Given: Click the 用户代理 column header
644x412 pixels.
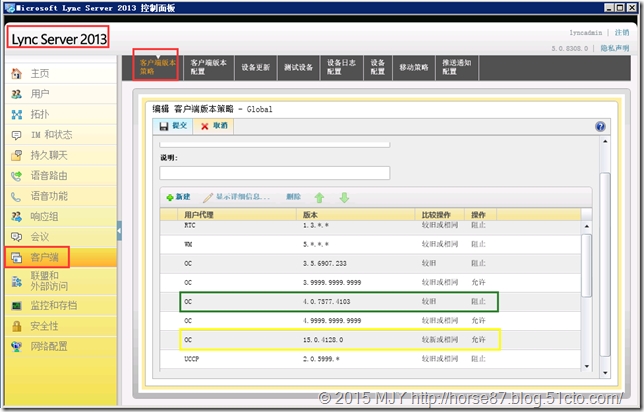Looking at the screenshot, I should (237, 214).
